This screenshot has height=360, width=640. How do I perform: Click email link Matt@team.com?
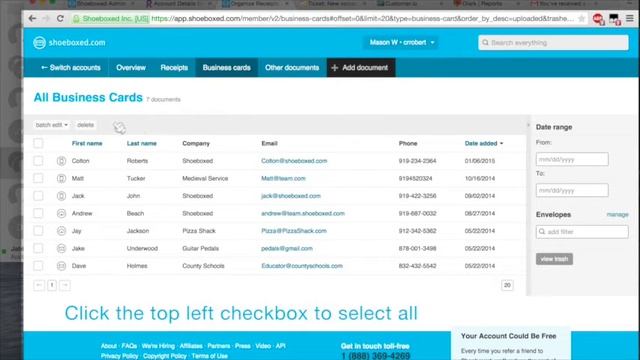pos(283,178)
